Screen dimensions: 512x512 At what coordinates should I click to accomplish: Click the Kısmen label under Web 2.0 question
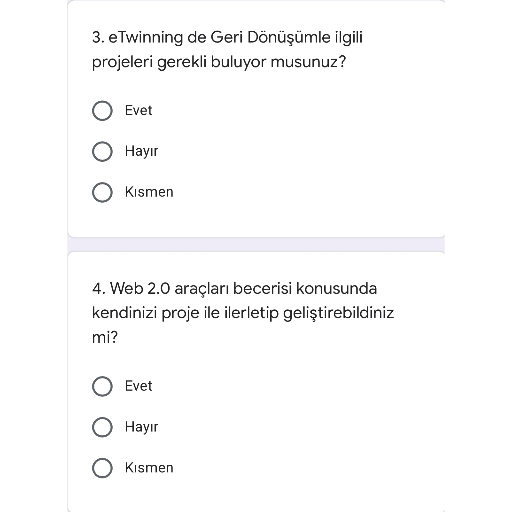tap(149, 468)
